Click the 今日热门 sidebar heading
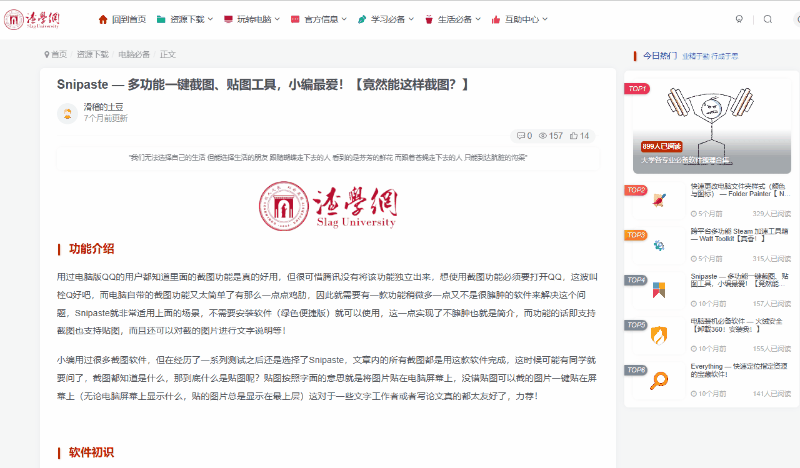800x468 pixels. click(x=660, y=56)
